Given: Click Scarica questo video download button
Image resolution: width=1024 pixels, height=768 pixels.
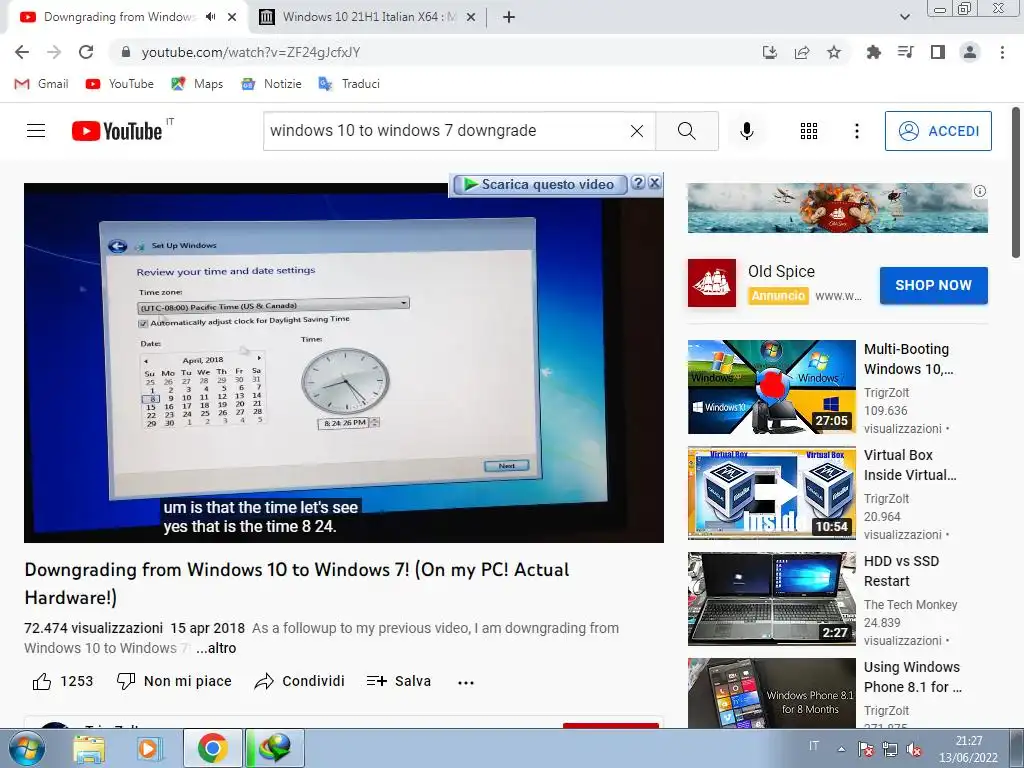Looking at the screenshot, I should 539,184.
